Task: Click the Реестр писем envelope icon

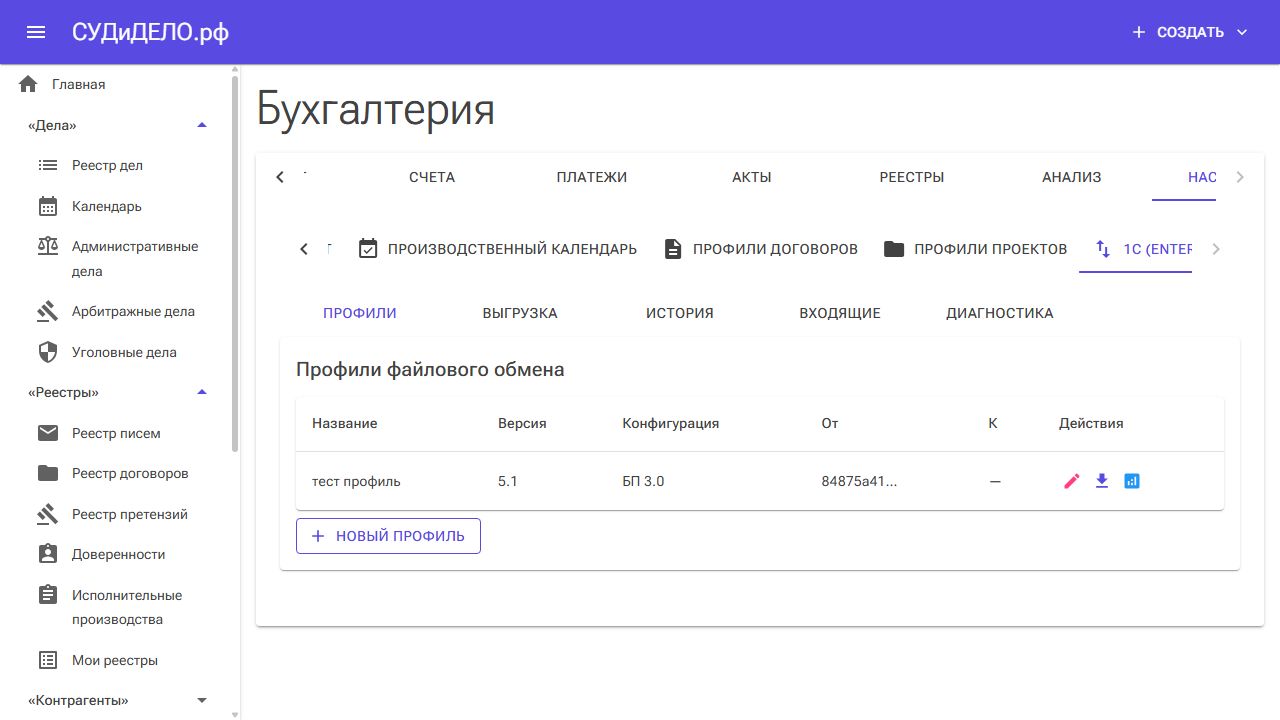Action: tap(48, 433)
